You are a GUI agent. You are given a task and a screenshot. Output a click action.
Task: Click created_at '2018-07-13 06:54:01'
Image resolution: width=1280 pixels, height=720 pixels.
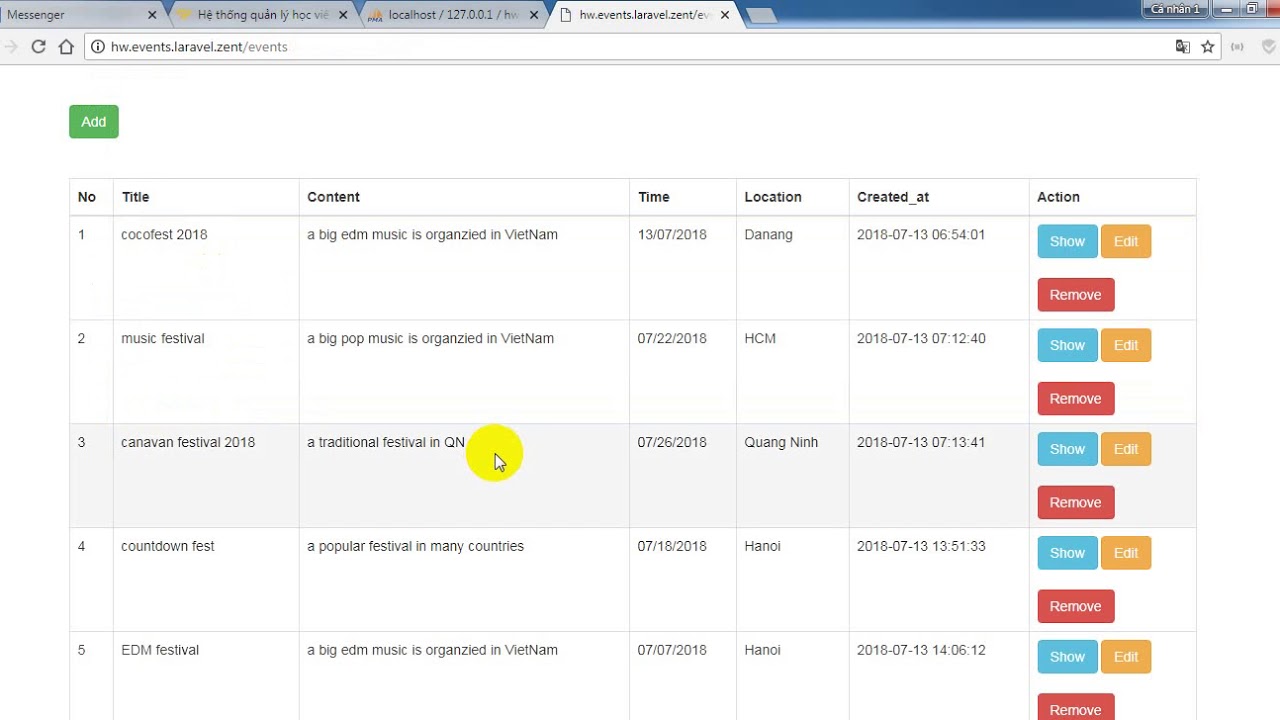pyautogui.click(x=921, y=235)
